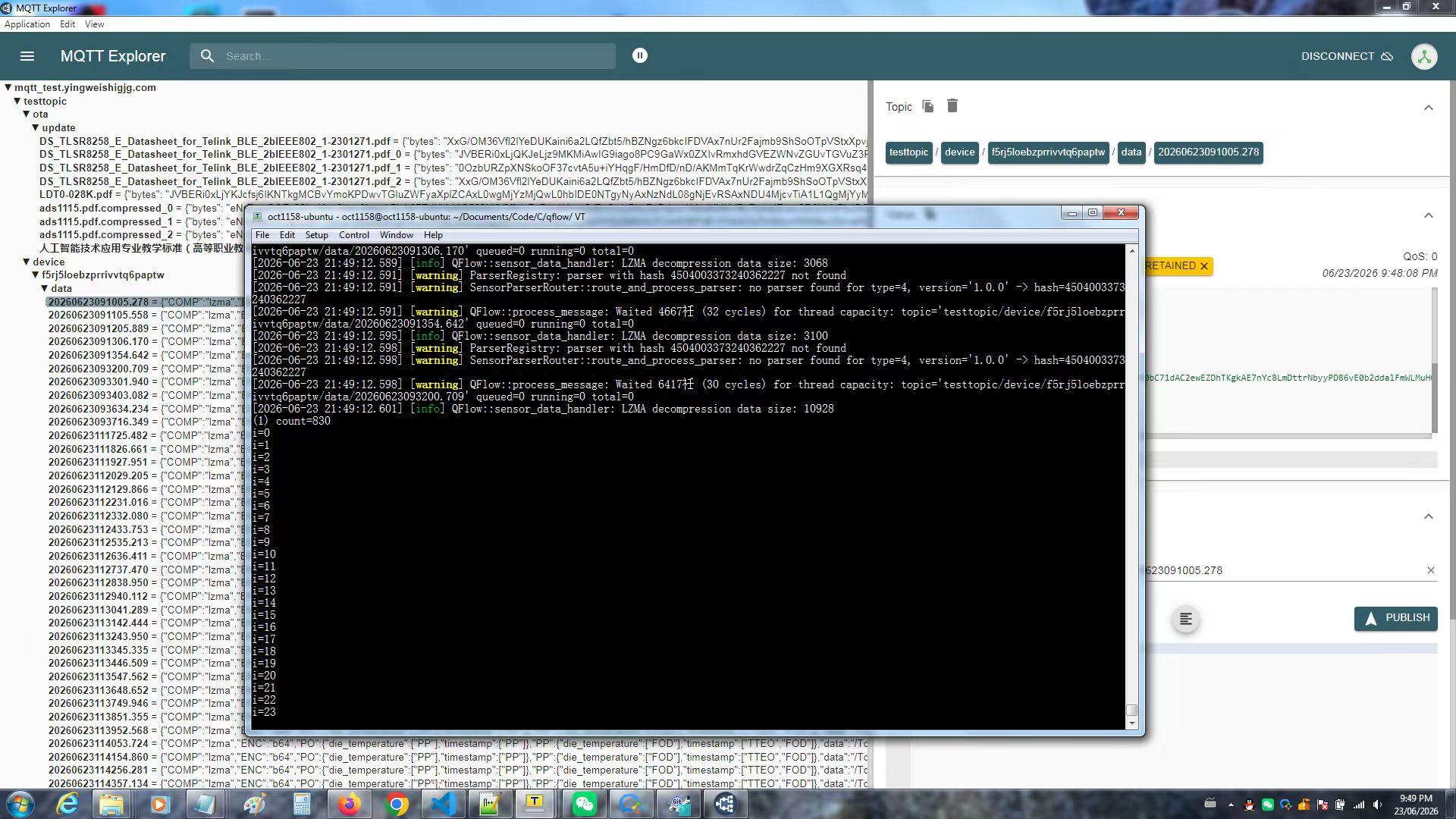The image size is (1456, 819).
Task: Remove the RETAINED flag via its X
Action: [1203, 266]
